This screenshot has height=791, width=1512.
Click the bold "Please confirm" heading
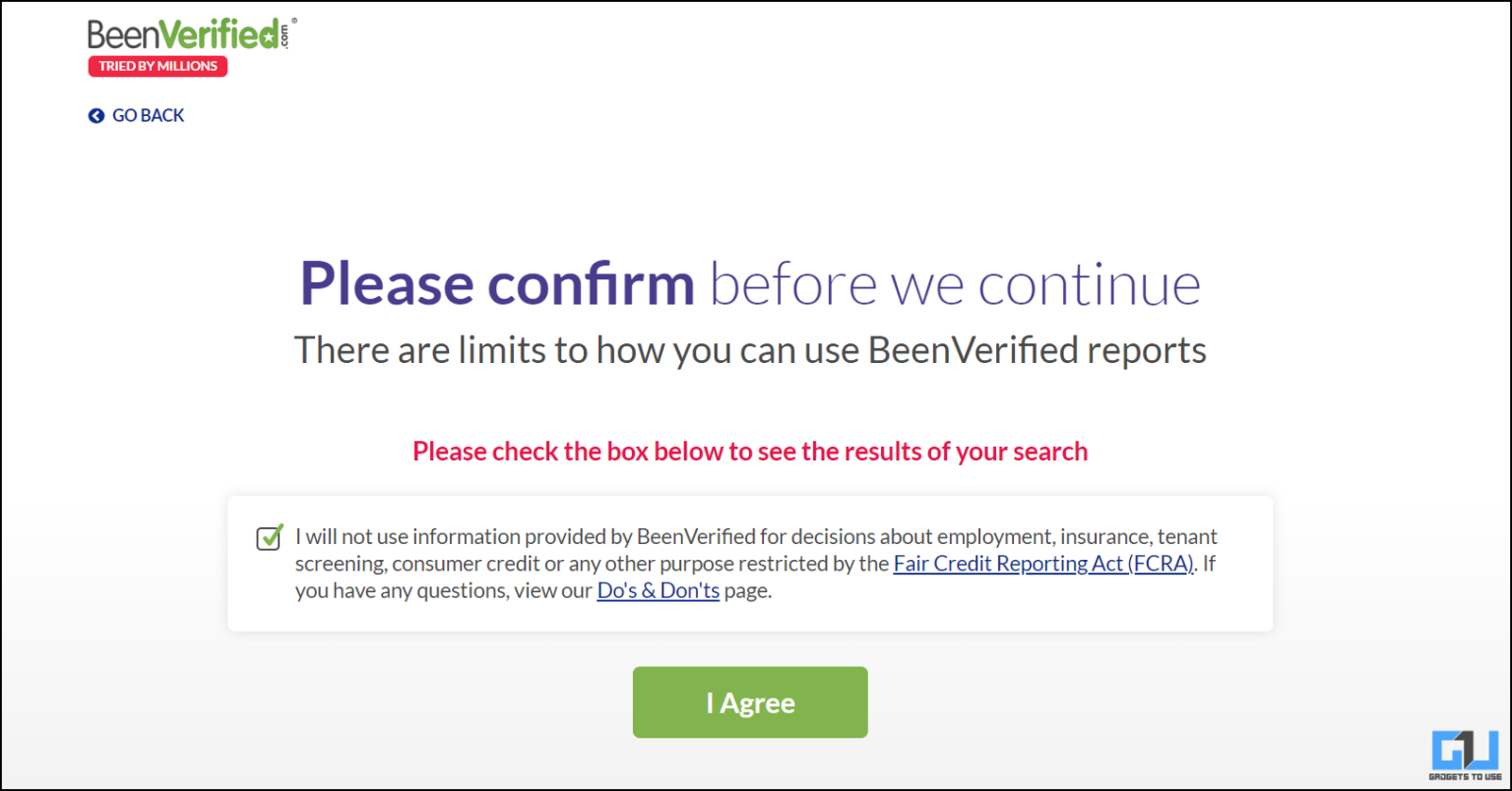coord(497,283)
